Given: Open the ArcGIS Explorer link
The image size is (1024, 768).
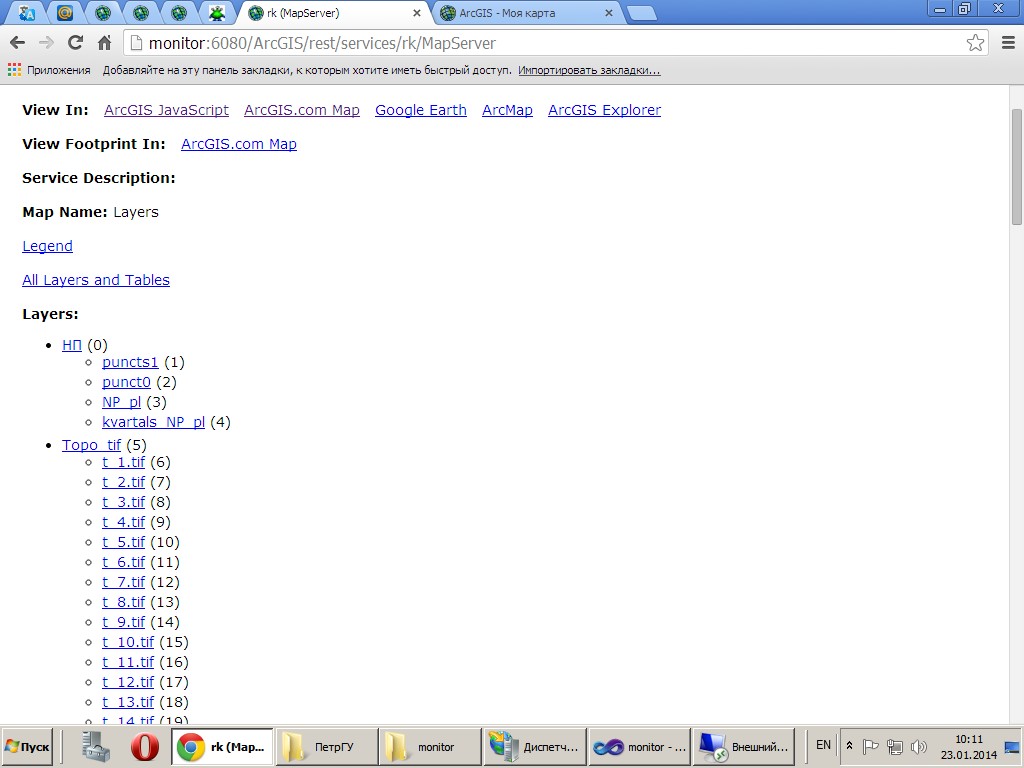Looking at the screenshot, I should (604, 110).
